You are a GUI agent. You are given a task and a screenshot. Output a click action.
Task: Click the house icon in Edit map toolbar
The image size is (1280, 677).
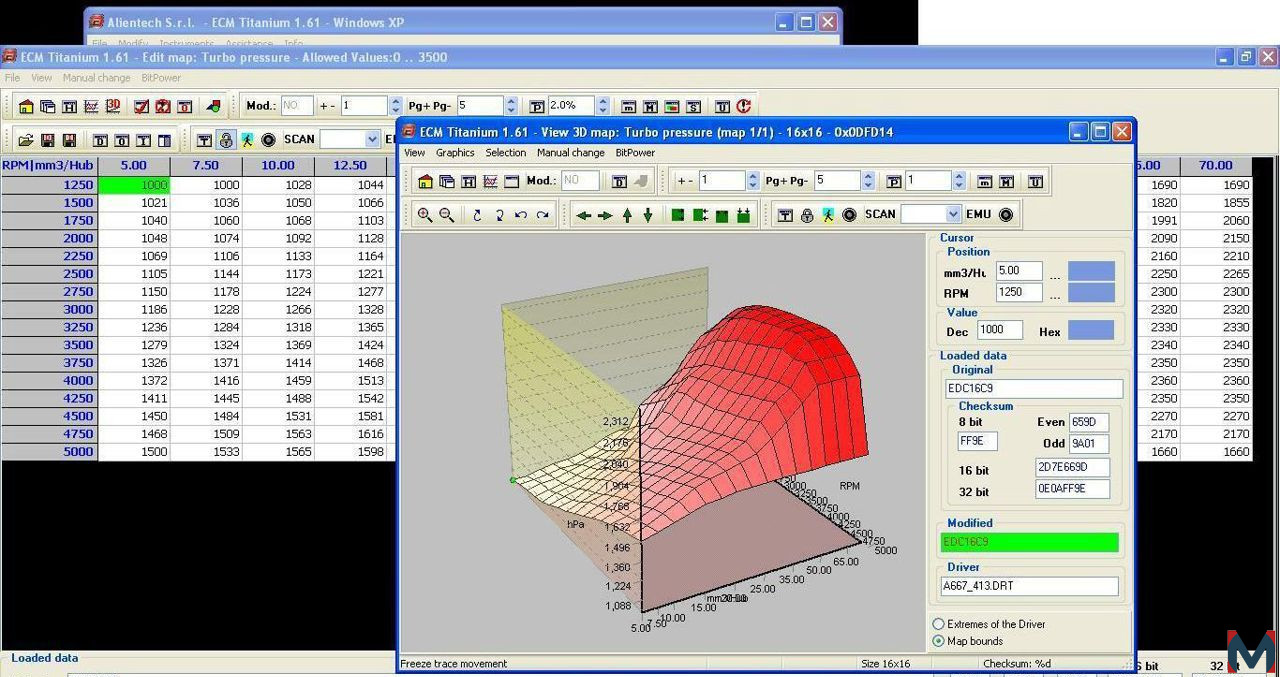click(x=26, y=106)
